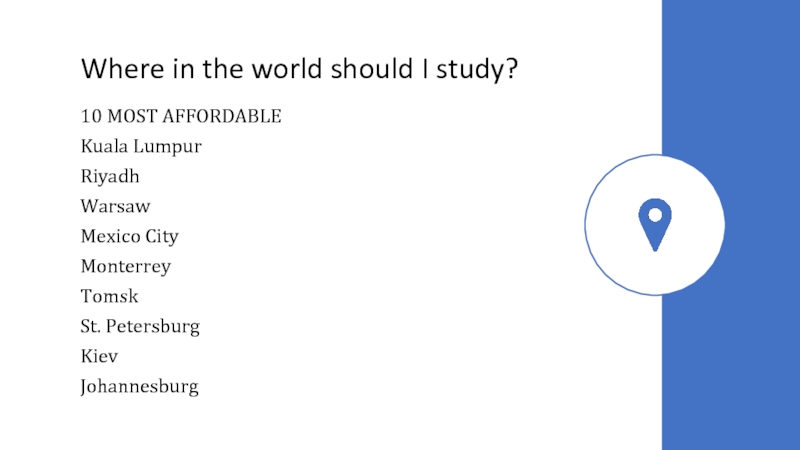Click the slide title about studying
The image size is (800, 450).
pyautogui.click(x=299, y=69)
